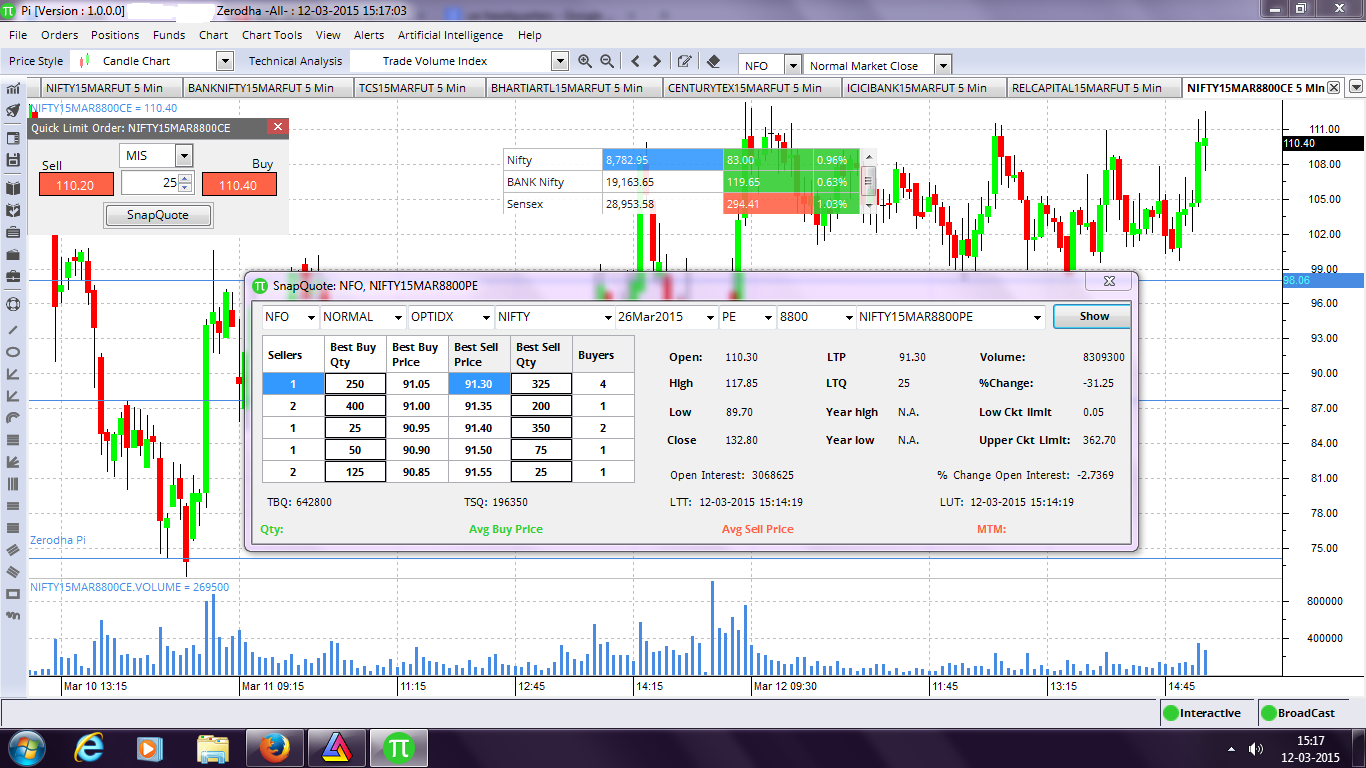This screenshot has width=1366, height=768.
Task: Click the Buy 110.40 button
Action: click(x=238, y=185)
